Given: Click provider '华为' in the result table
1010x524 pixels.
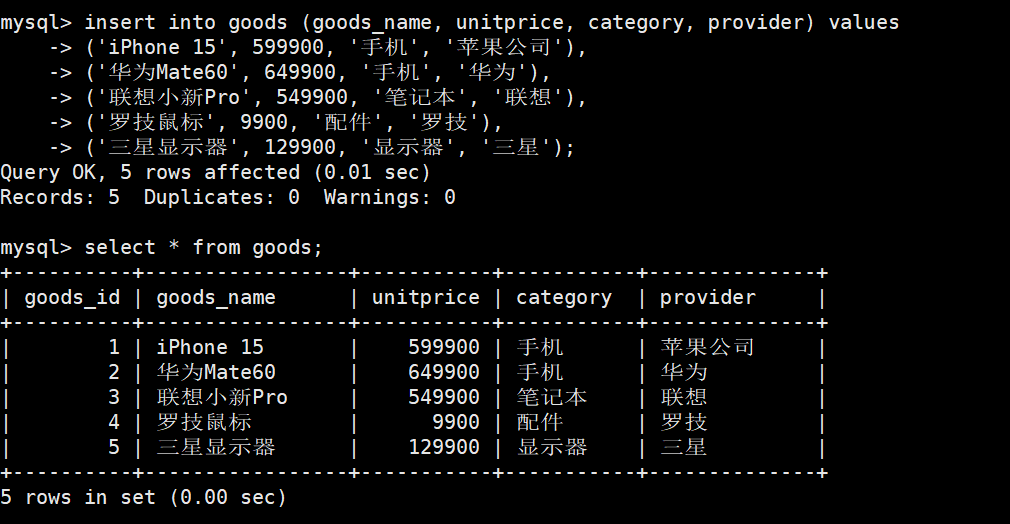Looking at the screenshot, I should coord(684,373).
